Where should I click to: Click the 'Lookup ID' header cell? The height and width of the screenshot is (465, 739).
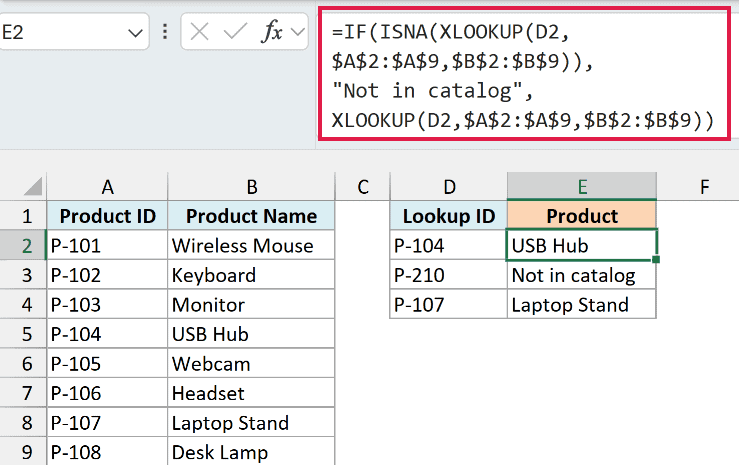[x=449, y=216]
